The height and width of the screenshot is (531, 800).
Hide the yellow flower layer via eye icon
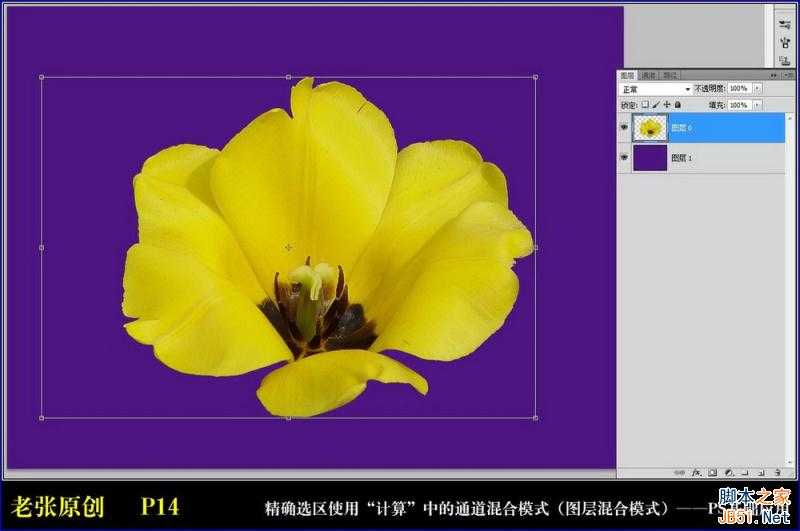[x=624, y=127]
